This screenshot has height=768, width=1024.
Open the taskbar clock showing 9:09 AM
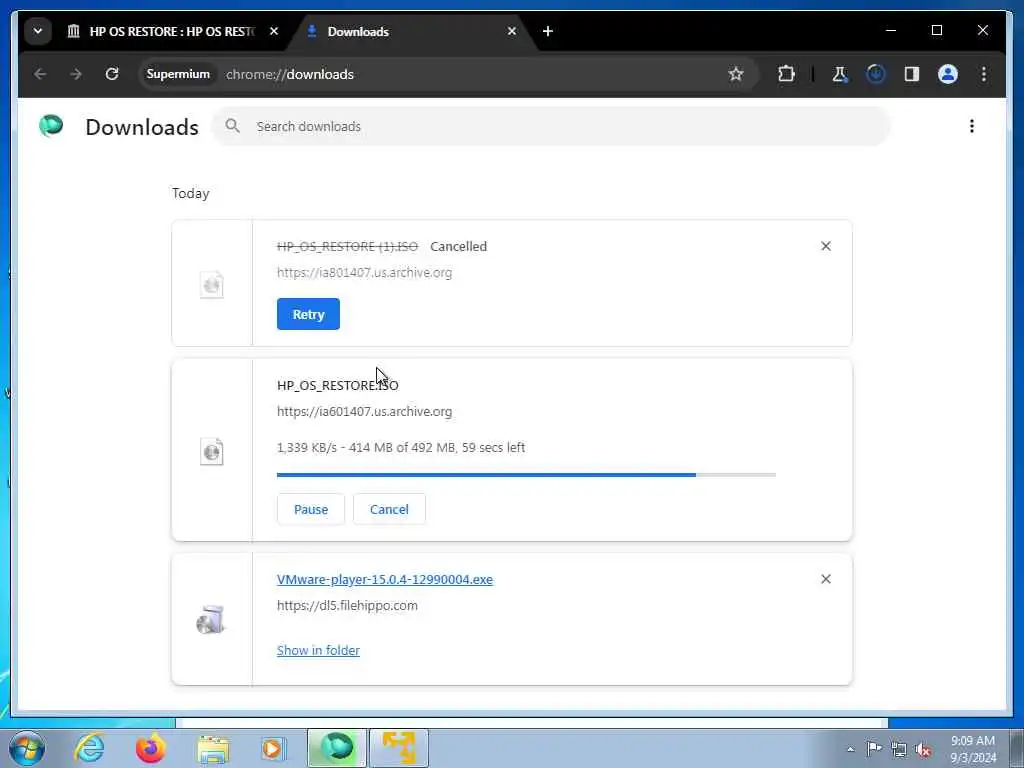tap(973, 749)
